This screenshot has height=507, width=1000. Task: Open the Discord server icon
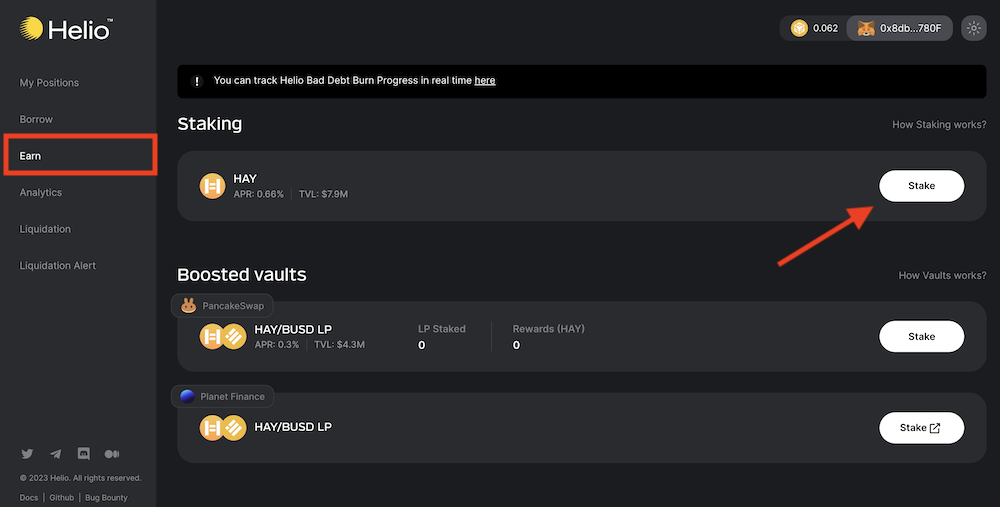84,454
